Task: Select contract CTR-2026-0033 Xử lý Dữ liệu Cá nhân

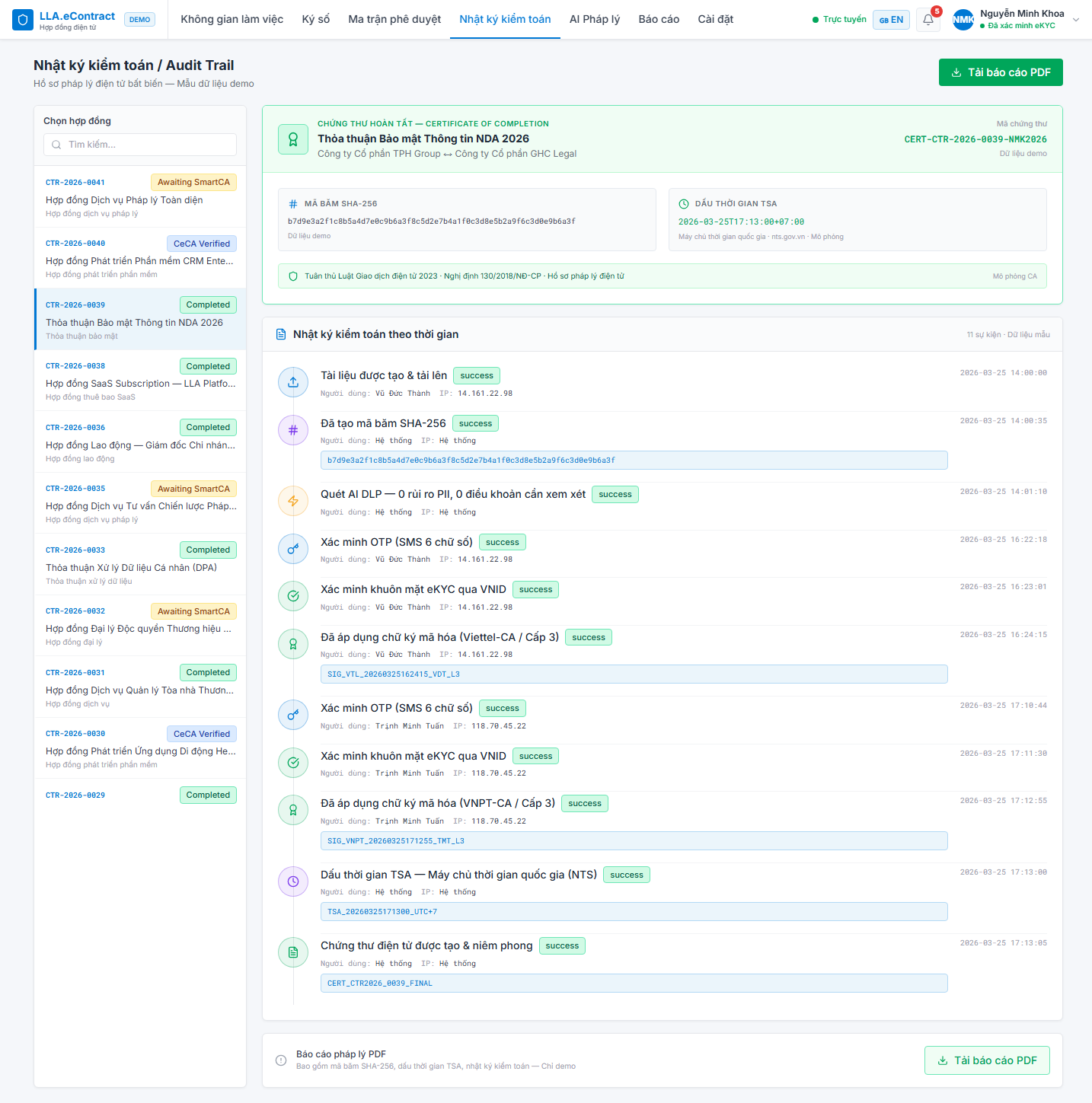Action: pyautogui.click(x=140, y=564)
